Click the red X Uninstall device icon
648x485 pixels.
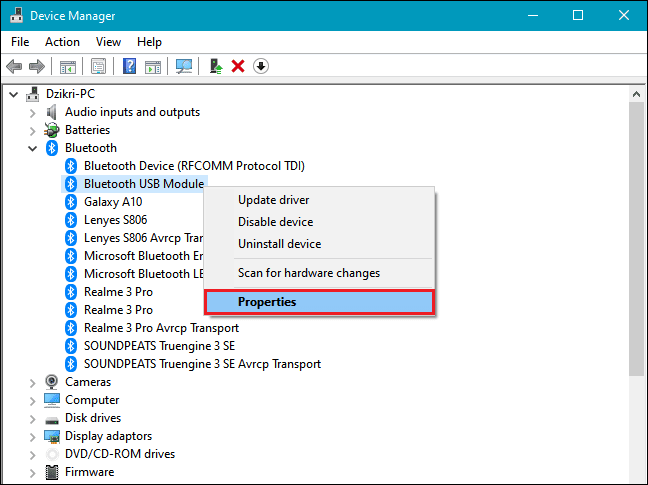238,66
